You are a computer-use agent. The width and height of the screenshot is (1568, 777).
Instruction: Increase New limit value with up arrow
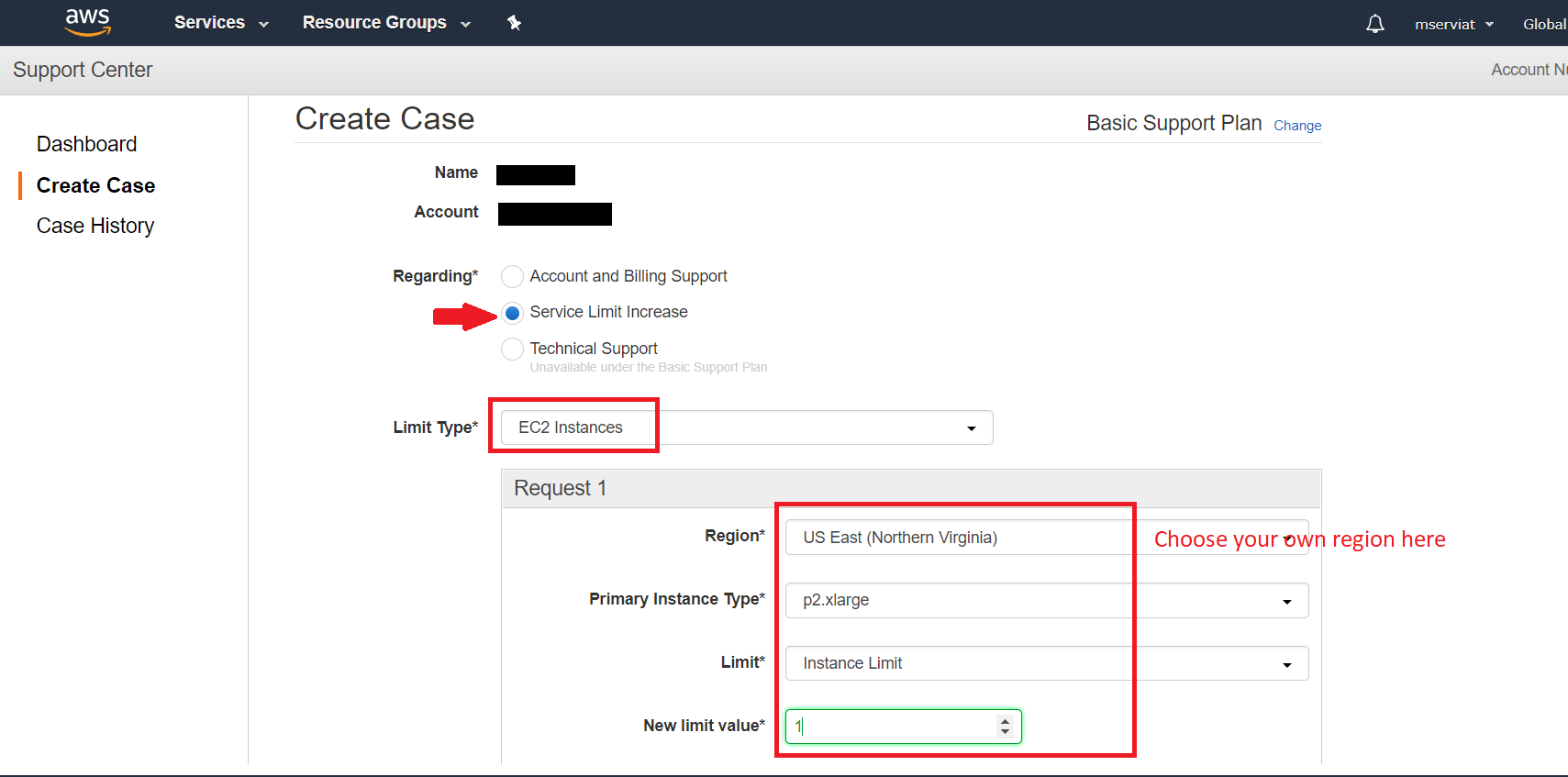click(x=1005, y=721)
